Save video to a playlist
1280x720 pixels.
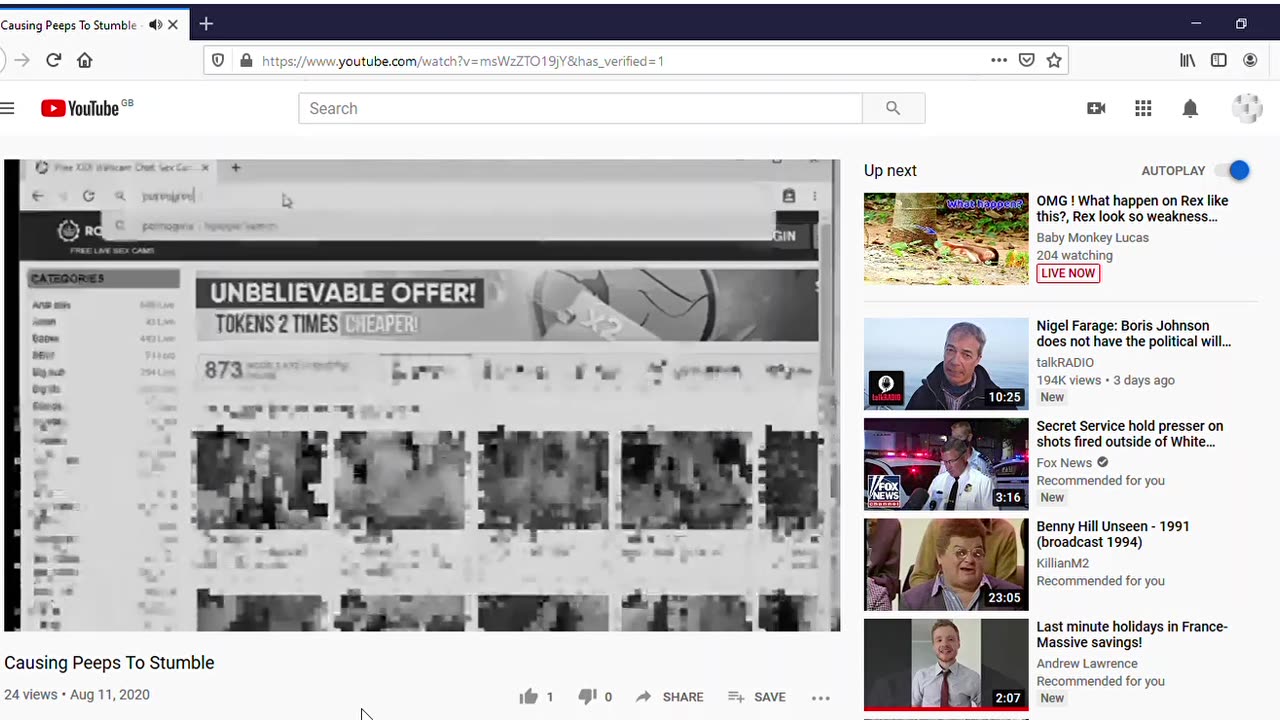click(x=756, y=697)
